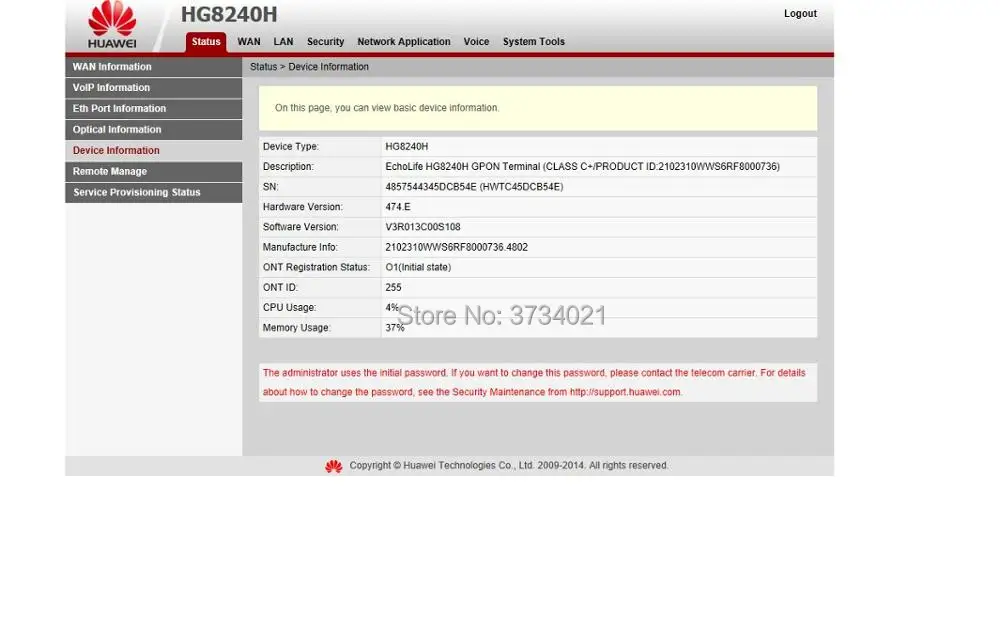Click the Device Type label
This screenshot has width=1000, height=629.
click(x=291, y=147)
